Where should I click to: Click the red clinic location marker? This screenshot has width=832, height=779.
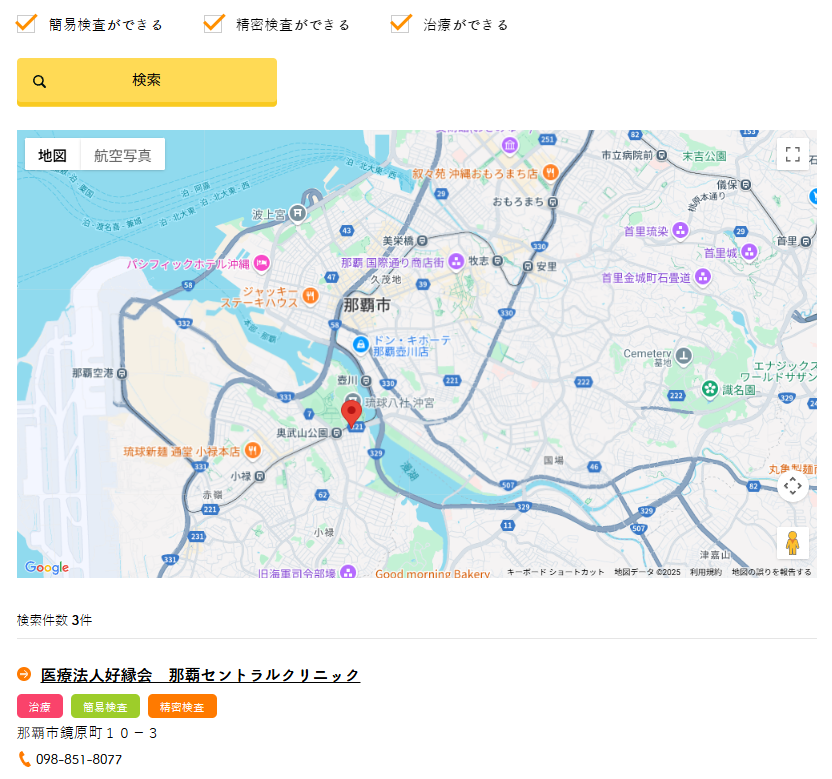pyautogui.click(x=351, y=414)
